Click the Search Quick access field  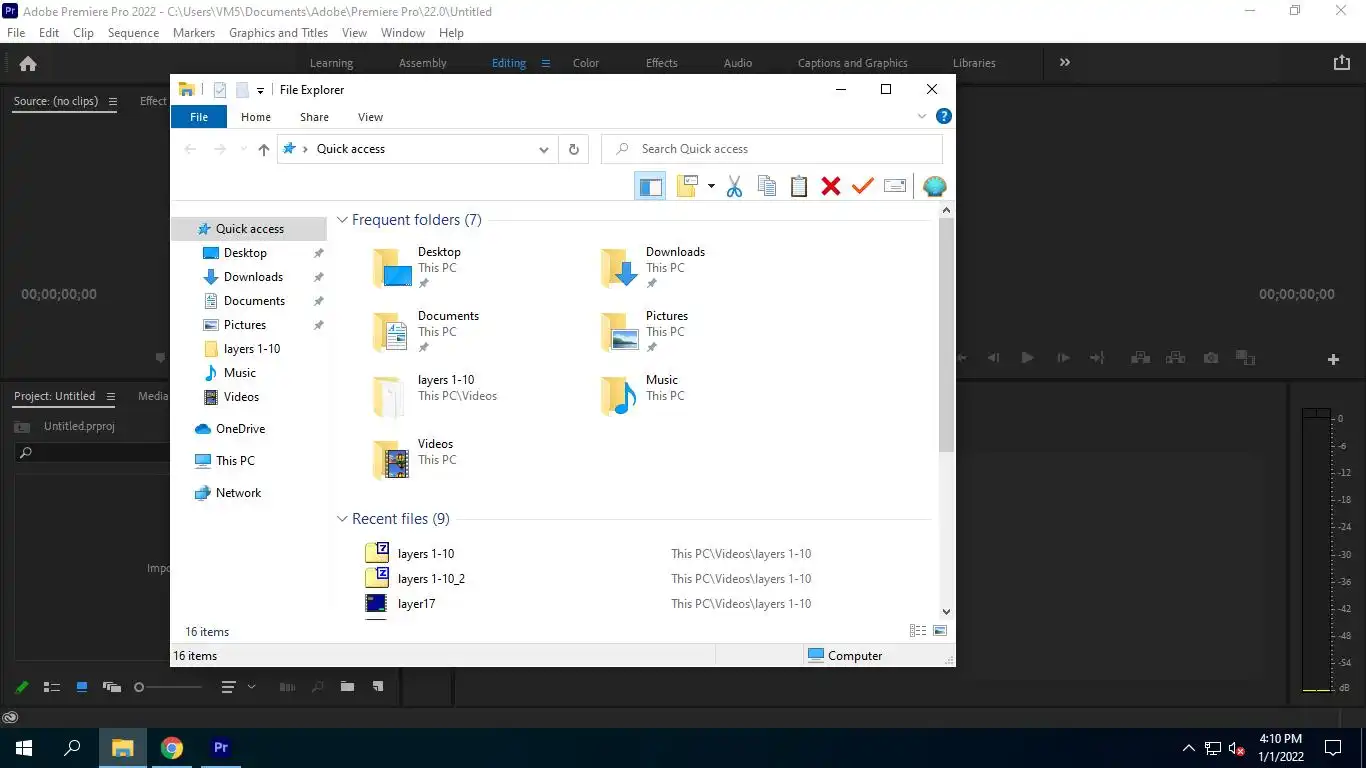coord(772,149)
